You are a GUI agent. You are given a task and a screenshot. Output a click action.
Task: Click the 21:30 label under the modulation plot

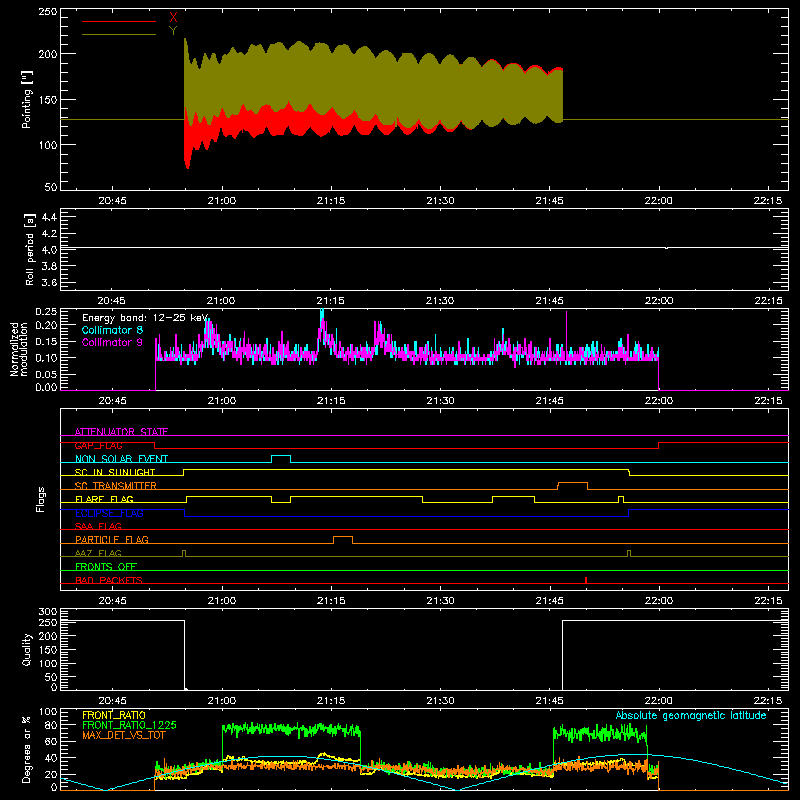point(440,401)
